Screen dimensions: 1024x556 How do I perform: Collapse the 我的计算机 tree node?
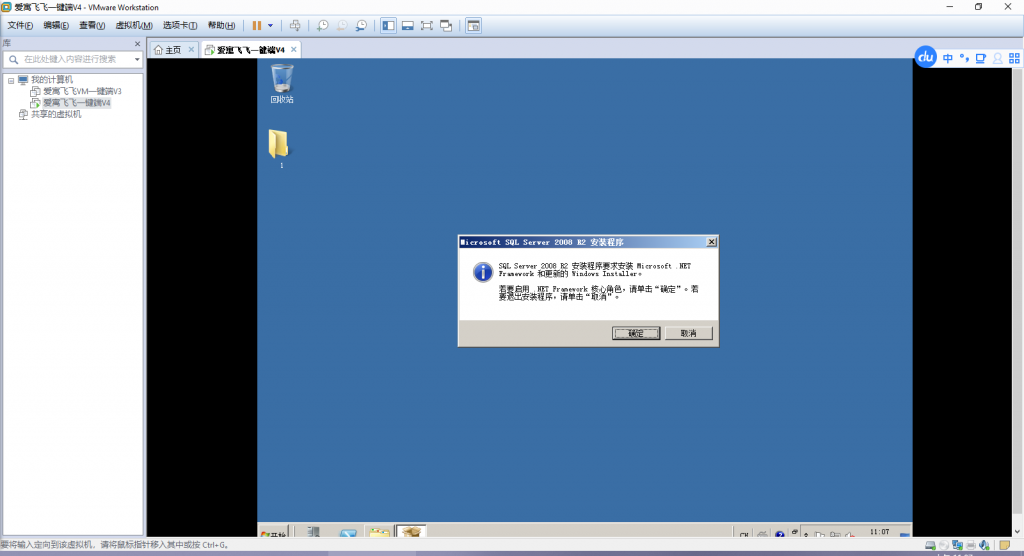coord(11,80)
